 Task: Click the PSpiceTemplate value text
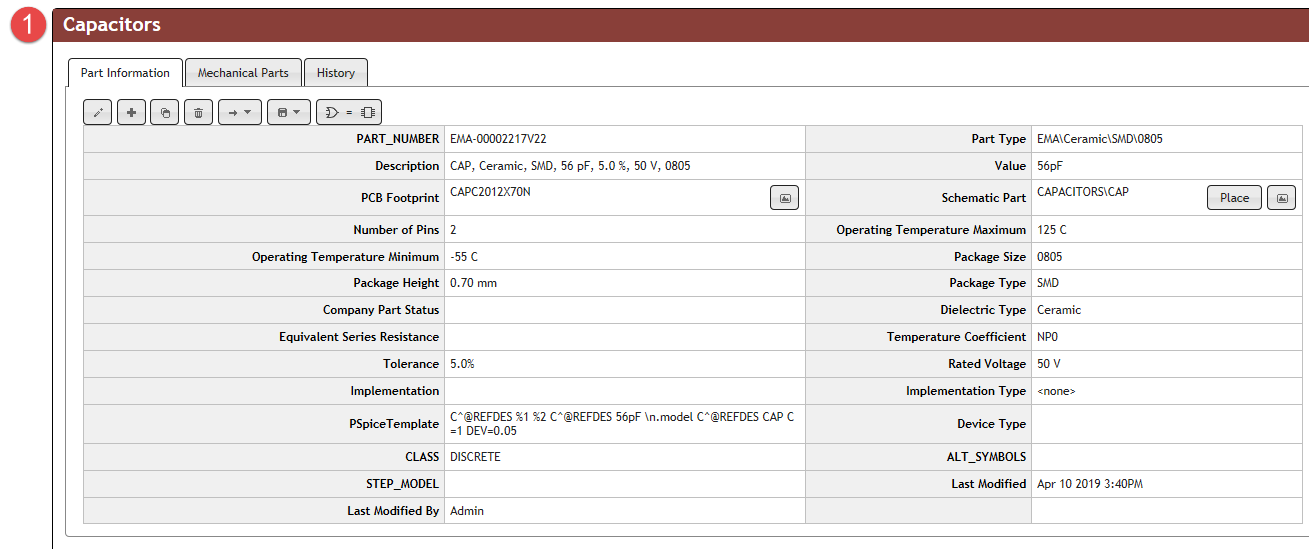[x=621, y=424]
